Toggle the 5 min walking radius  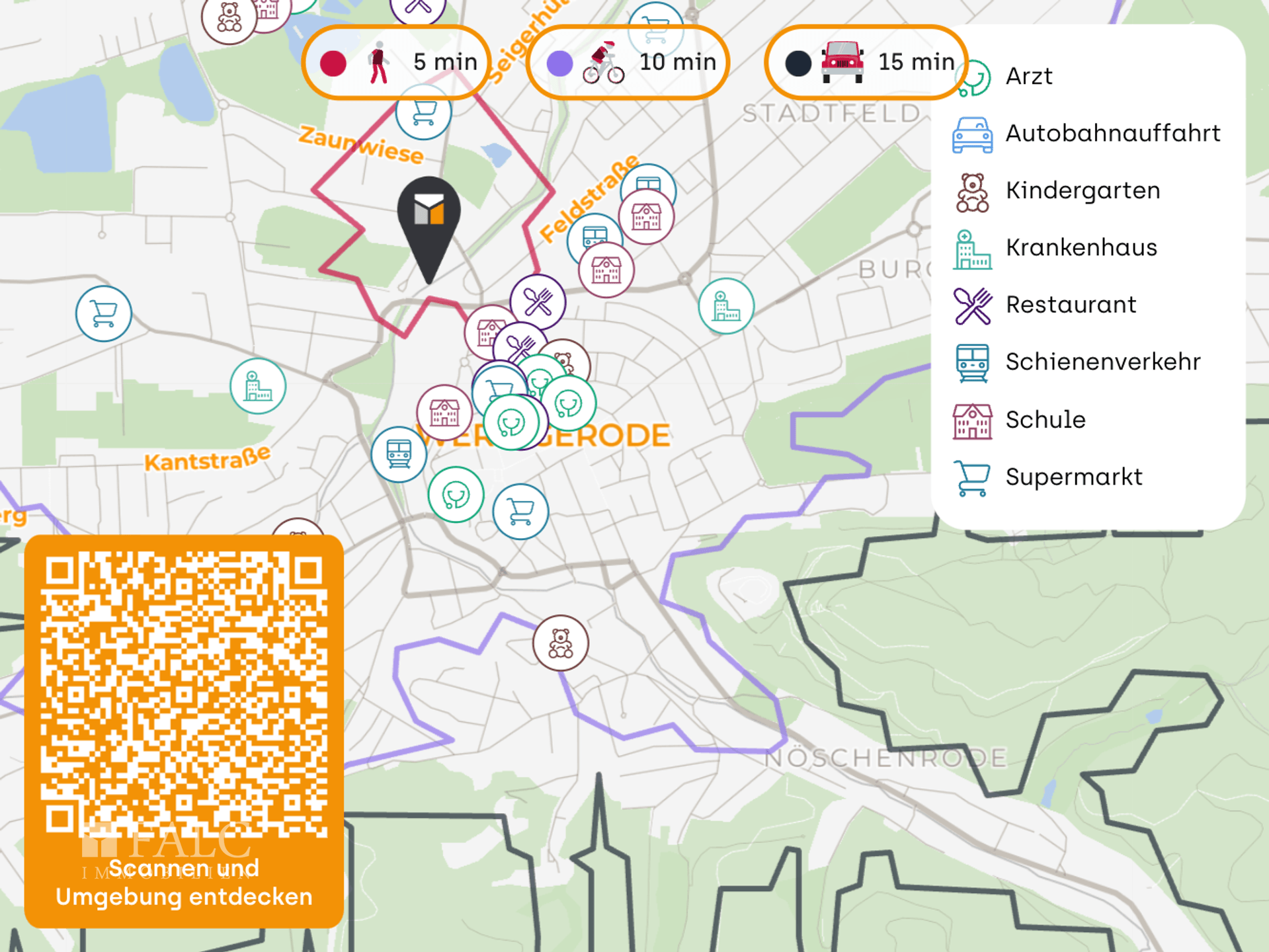[x=397, y=63]
